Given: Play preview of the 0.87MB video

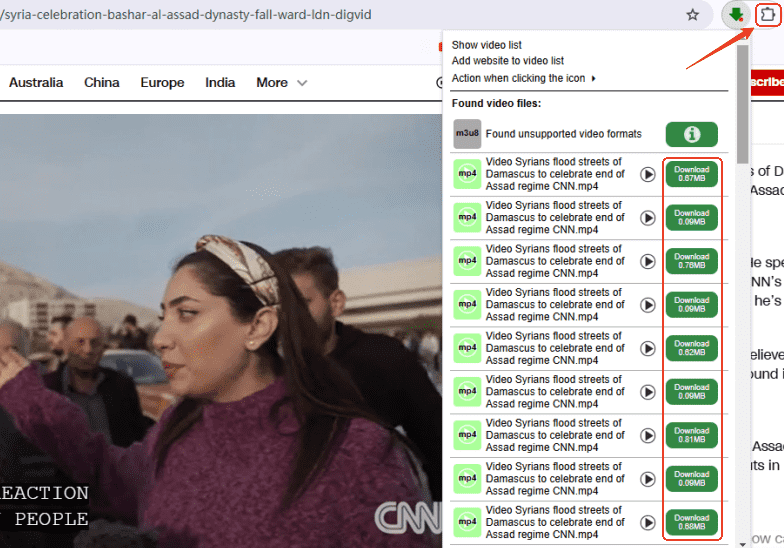Looking at the screenshot, I should (x=648, y=174).
